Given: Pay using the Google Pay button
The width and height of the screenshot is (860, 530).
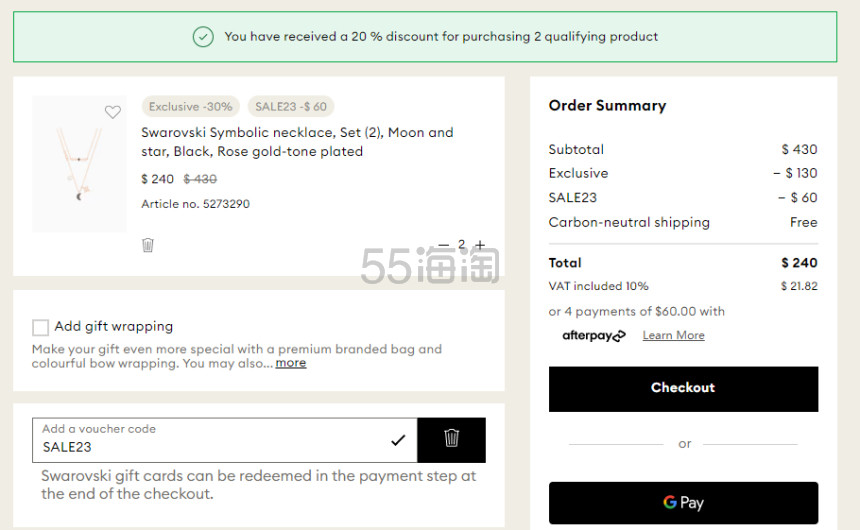Looking at the screenshot, I should 683,503.
